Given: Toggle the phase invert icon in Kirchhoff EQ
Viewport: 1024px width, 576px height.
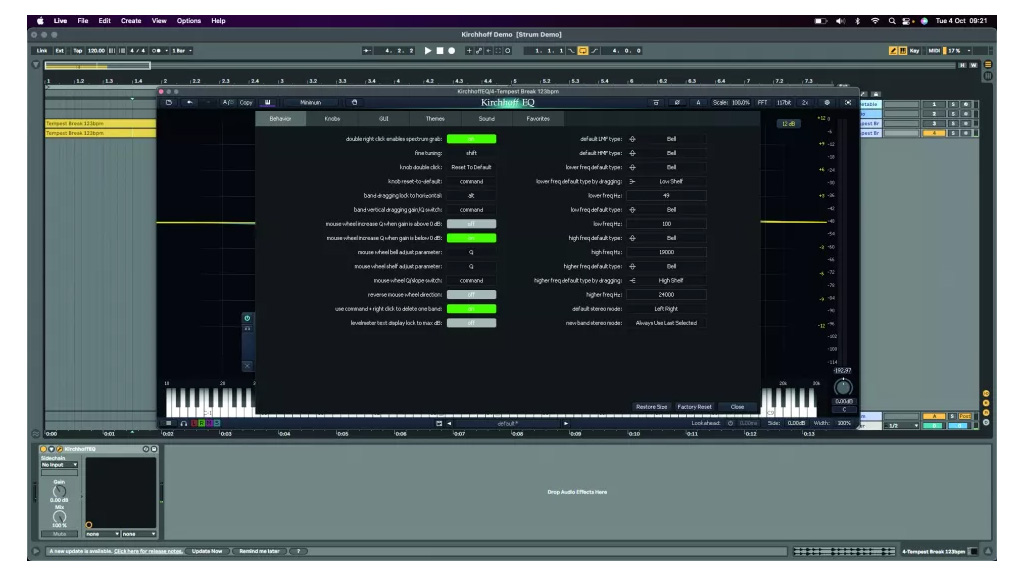Looking at the screenshot, I should pos(677,103).
